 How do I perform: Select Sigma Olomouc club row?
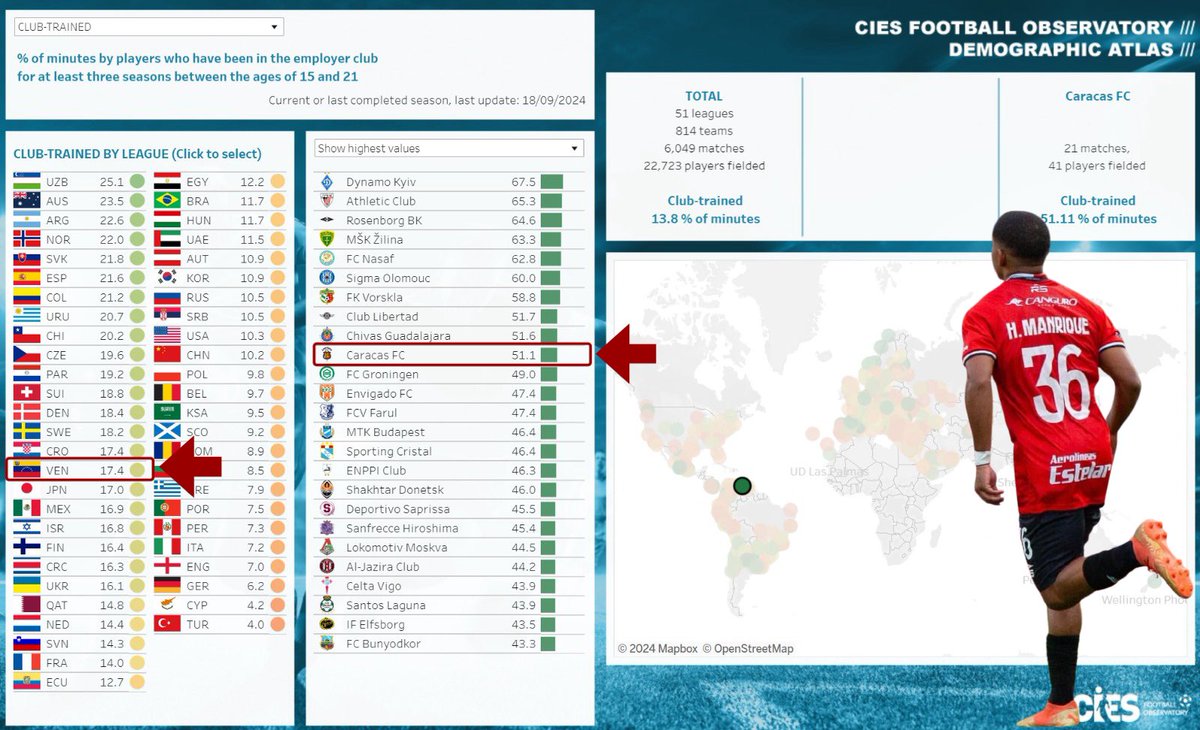tap(449, 278)
